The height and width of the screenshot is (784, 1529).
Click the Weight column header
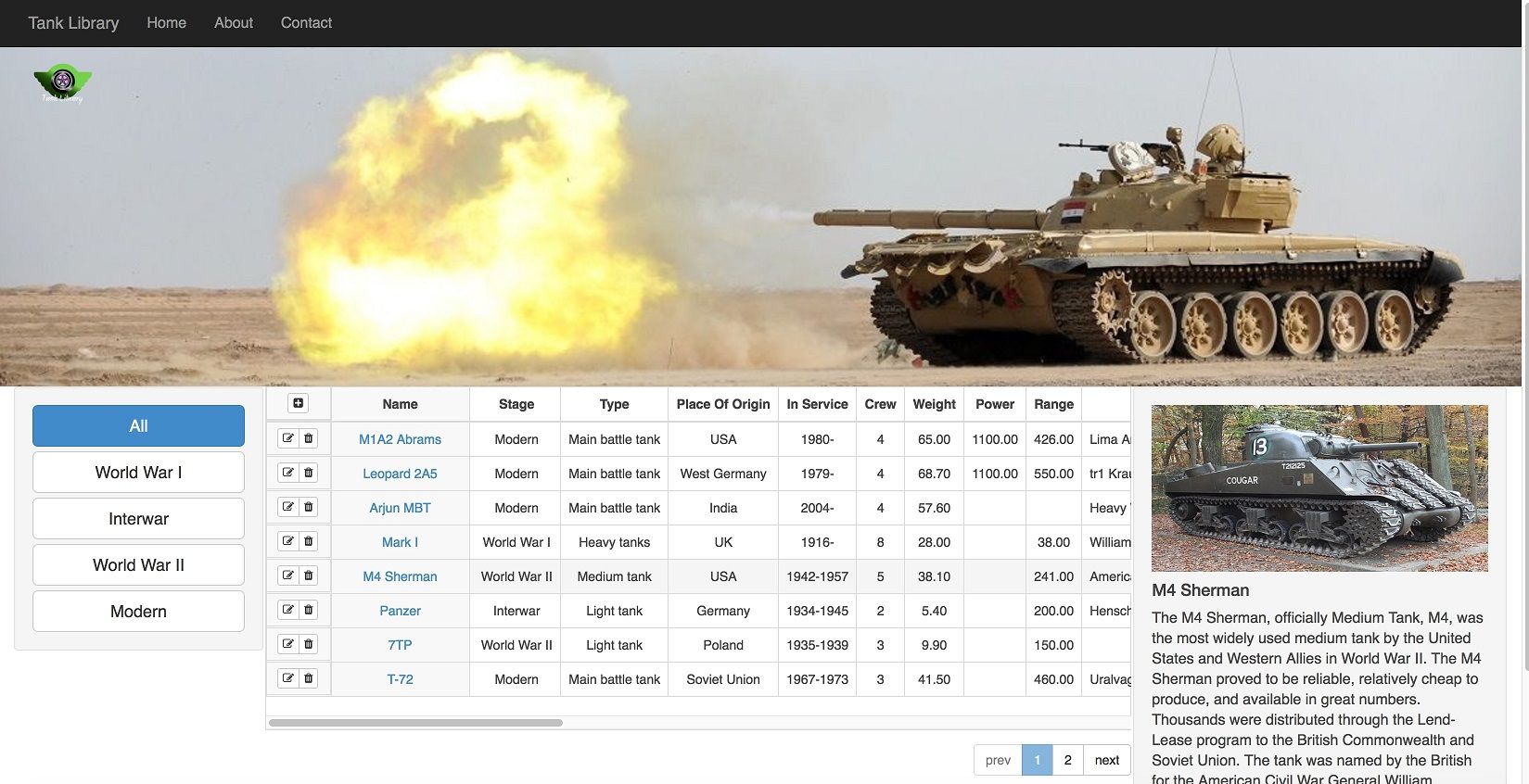(934, 404)
